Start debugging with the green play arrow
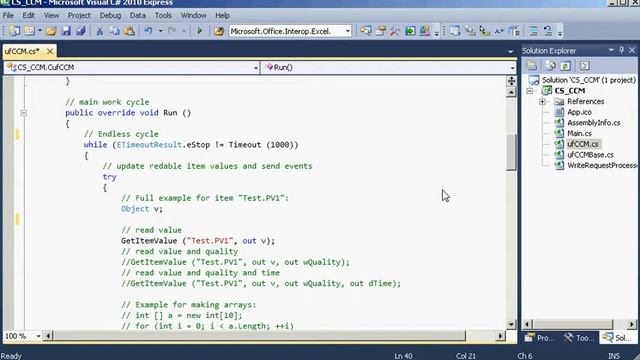The height and width of the screenshot is (360, 640). pos(200,31)
